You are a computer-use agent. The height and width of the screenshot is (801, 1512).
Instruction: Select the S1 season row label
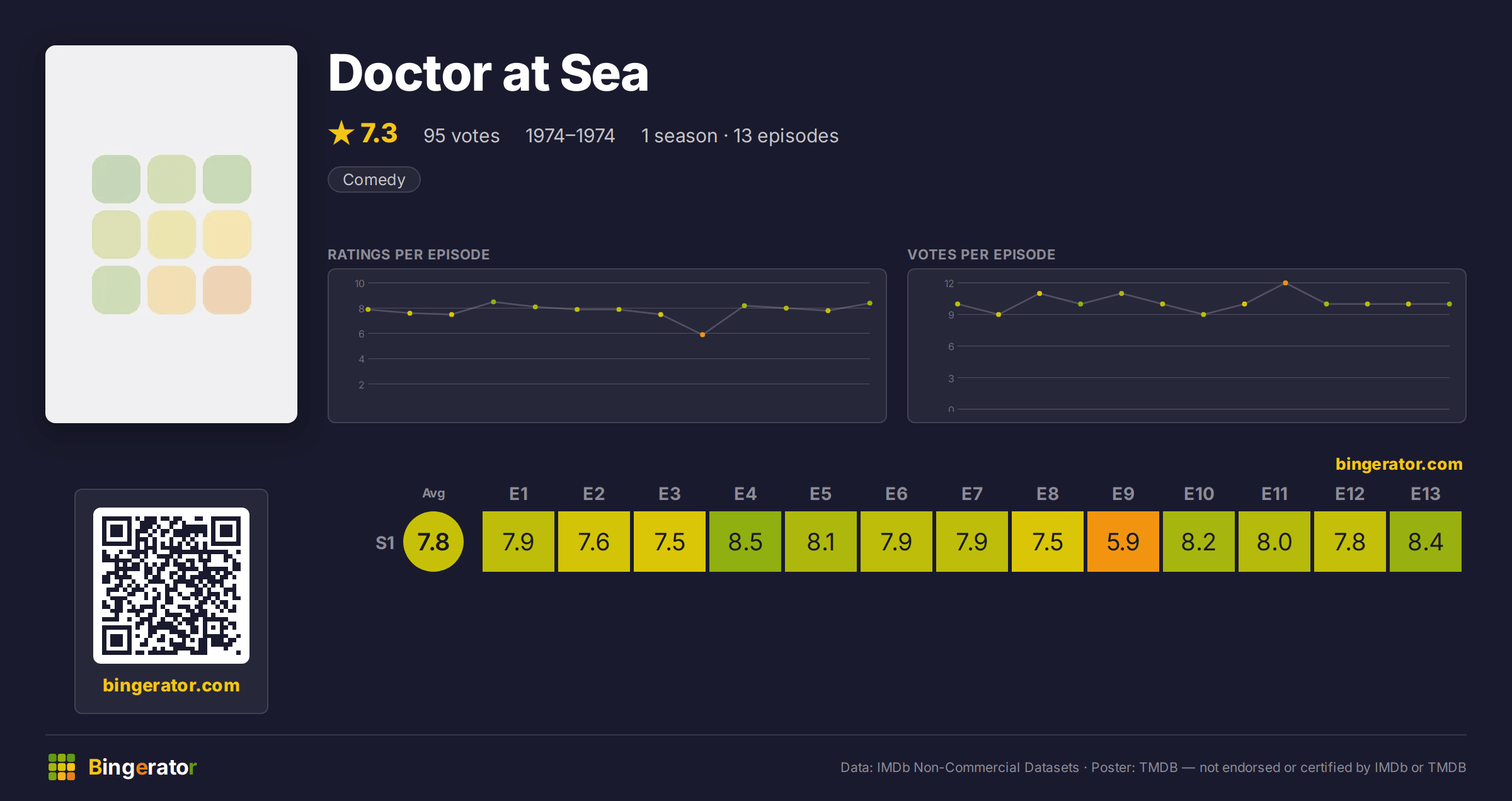(385, 543)
